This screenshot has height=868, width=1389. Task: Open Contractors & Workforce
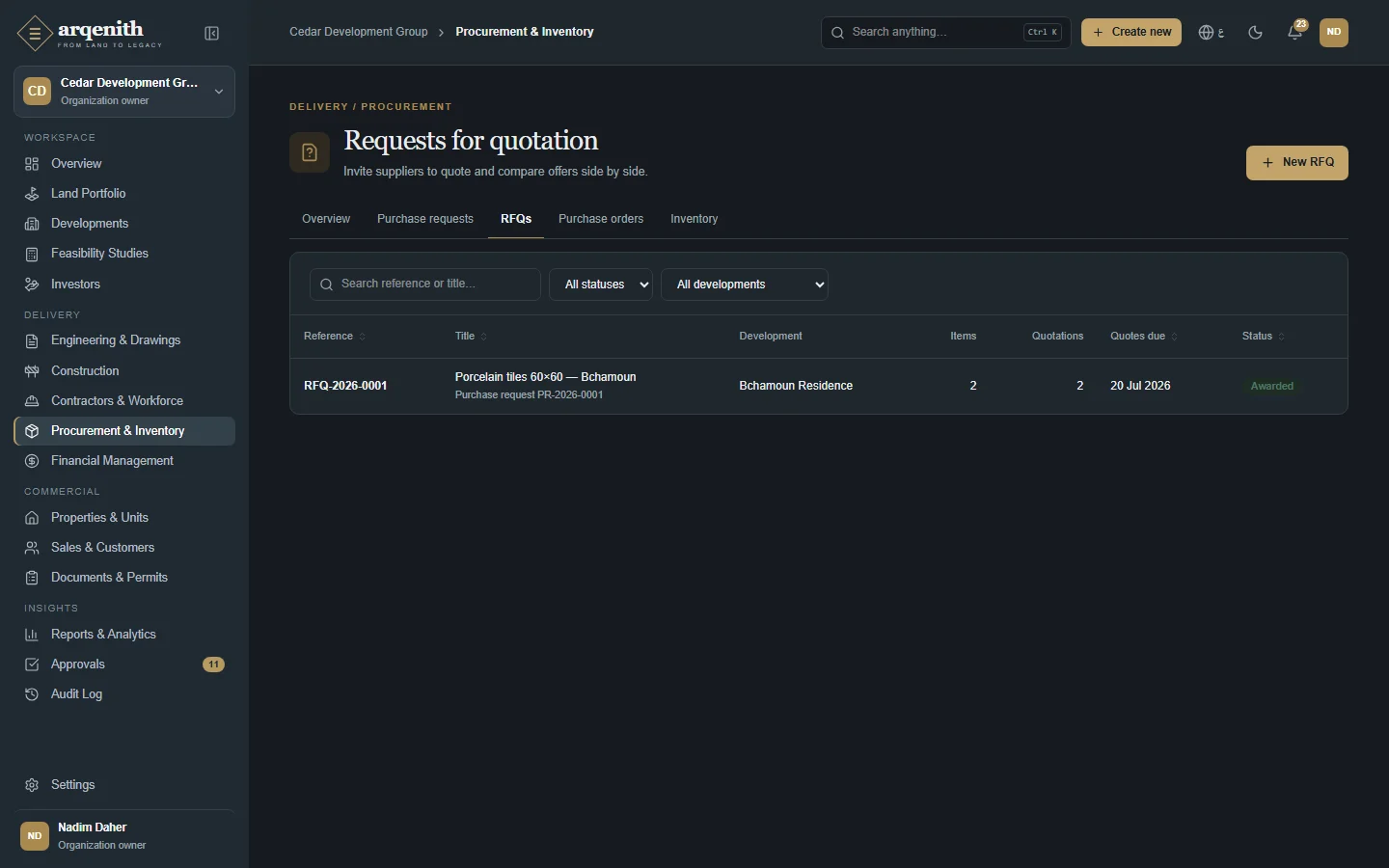pyautogui.click(x=124, y=400)
